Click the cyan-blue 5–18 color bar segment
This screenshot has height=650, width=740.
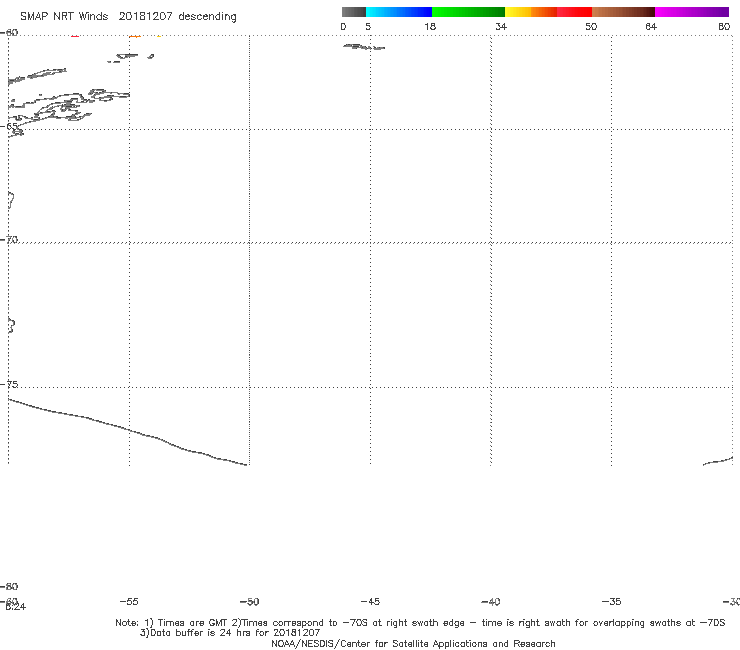point(399,12)
